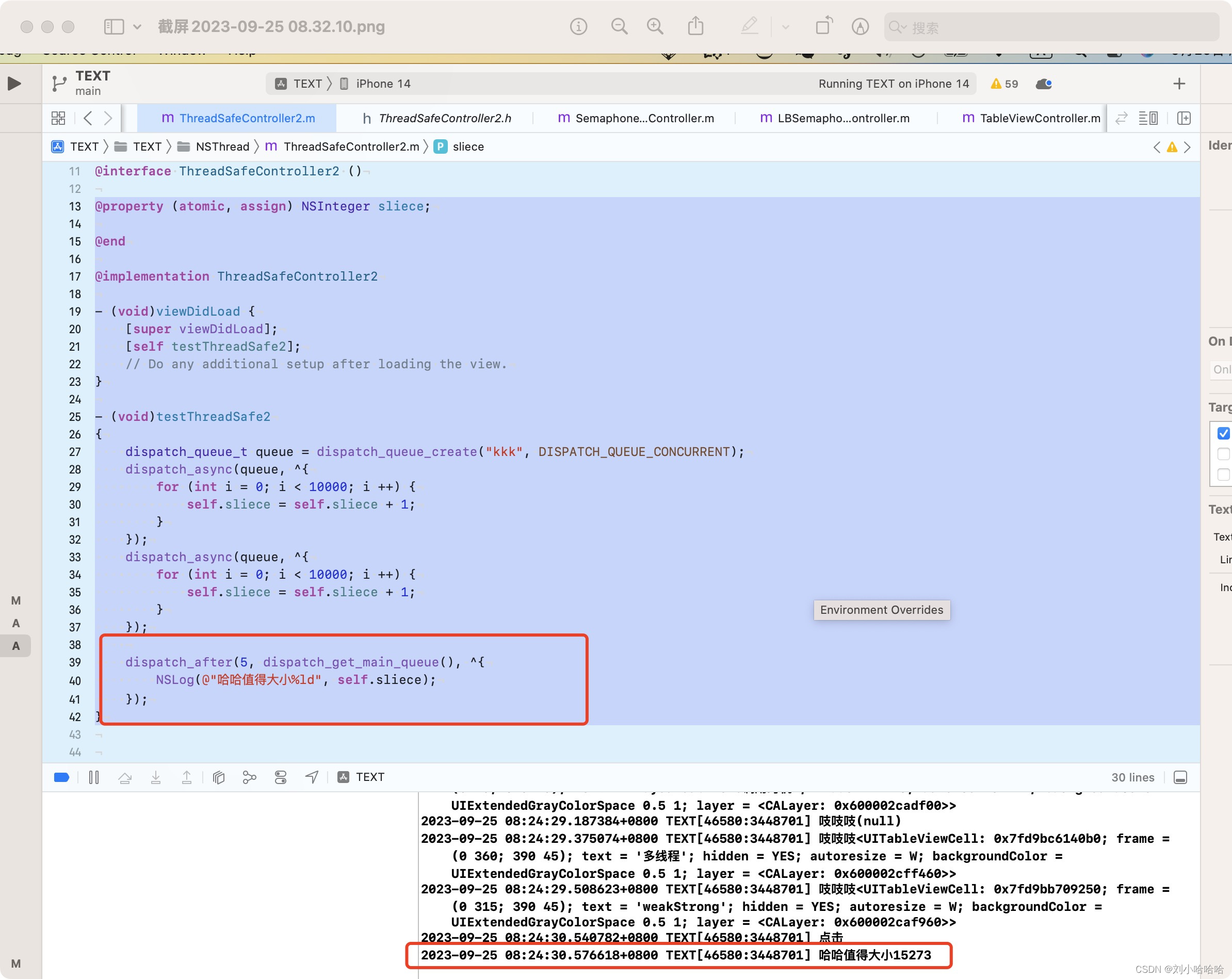This screenshot has height=979, width=1232.
Task: Click the TEXT folder in the breadcrumb bar
Action: 138,147
